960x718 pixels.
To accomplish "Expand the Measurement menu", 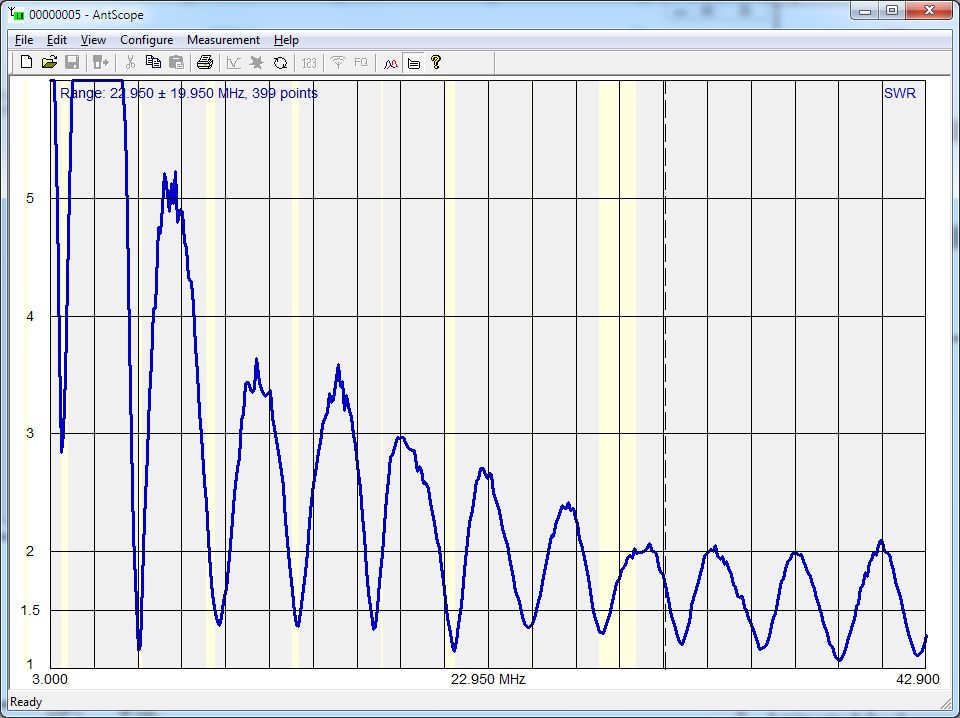I will tap(223, 40).
